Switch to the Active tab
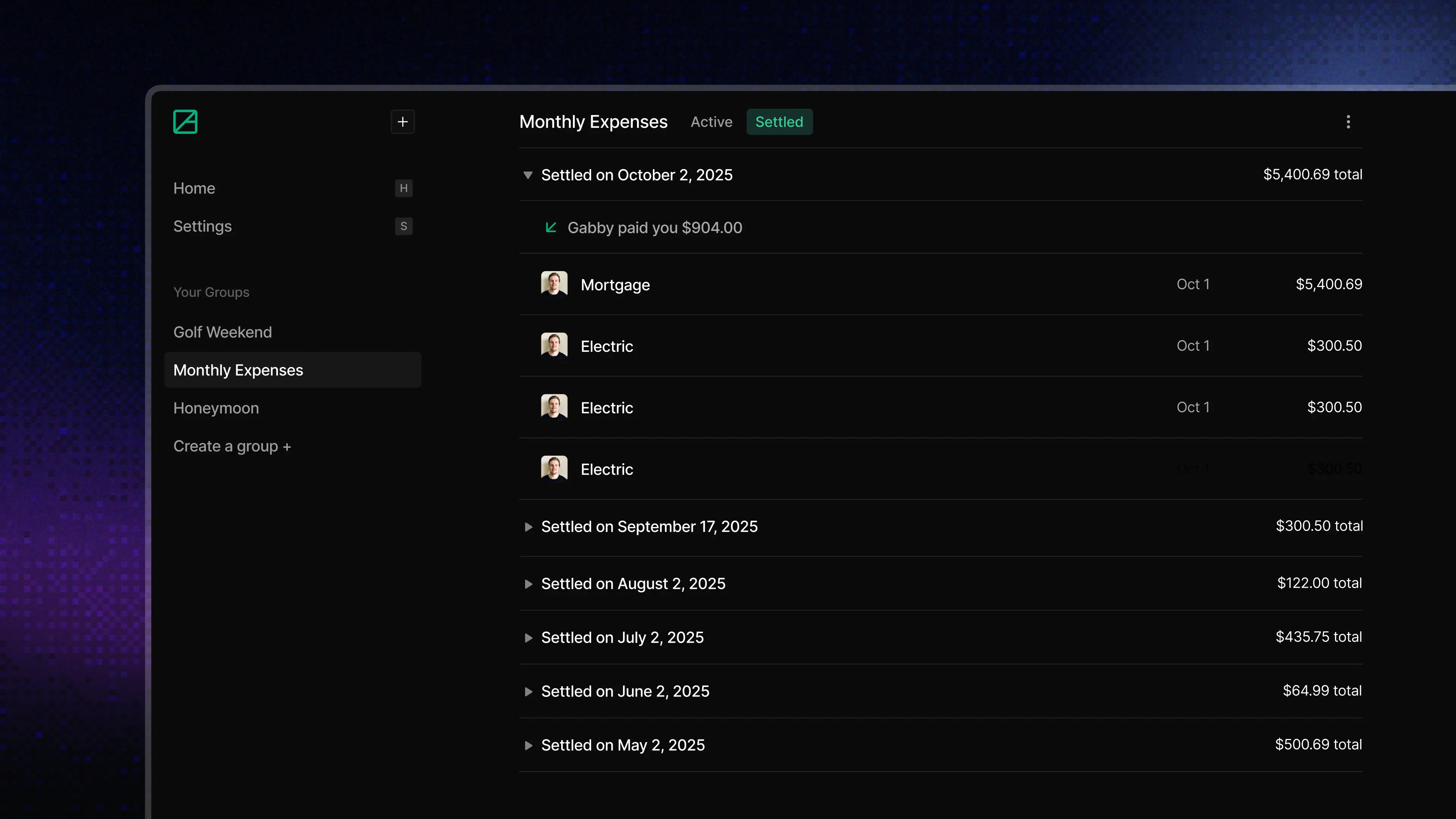Image resolution: width=1456 pixels, height=819 pixels. pos(711,122)
